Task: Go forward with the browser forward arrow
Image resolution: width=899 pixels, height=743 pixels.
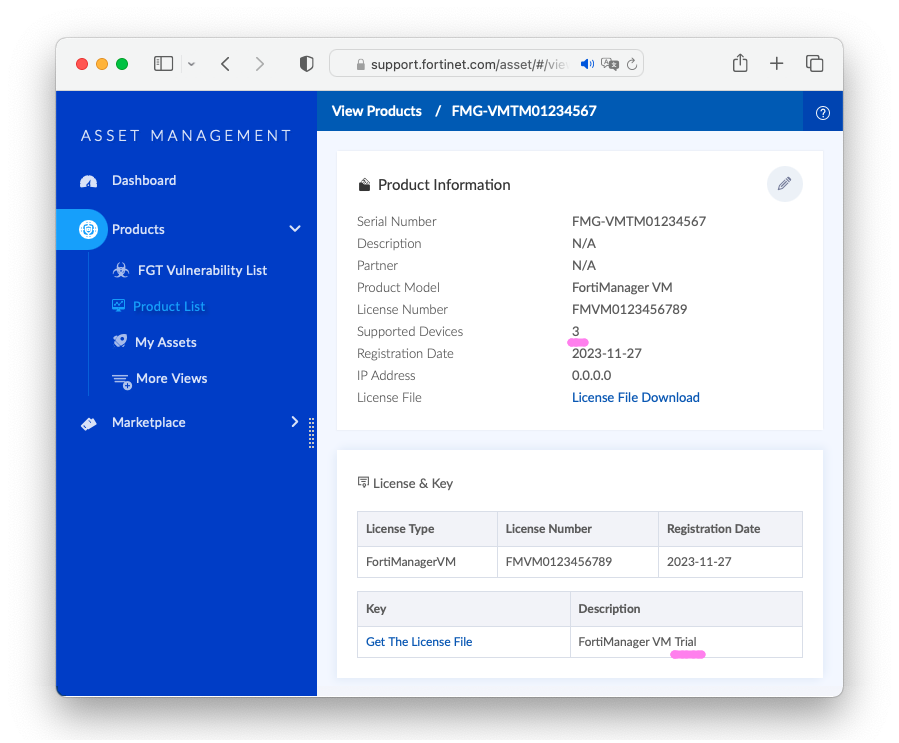Action: pos(260,64)
